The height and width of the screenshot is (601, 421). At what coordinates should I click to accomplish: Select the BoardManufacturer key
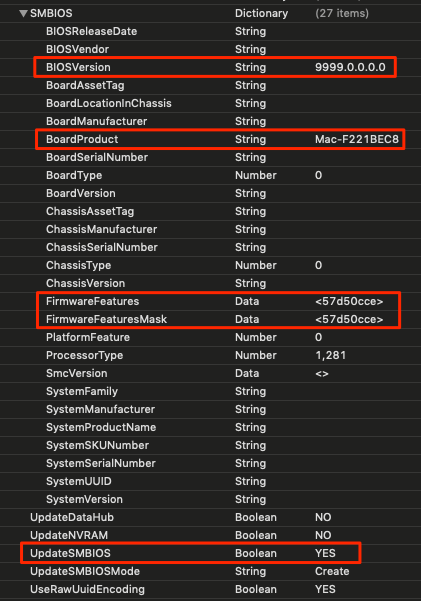[x=97, y=122]
